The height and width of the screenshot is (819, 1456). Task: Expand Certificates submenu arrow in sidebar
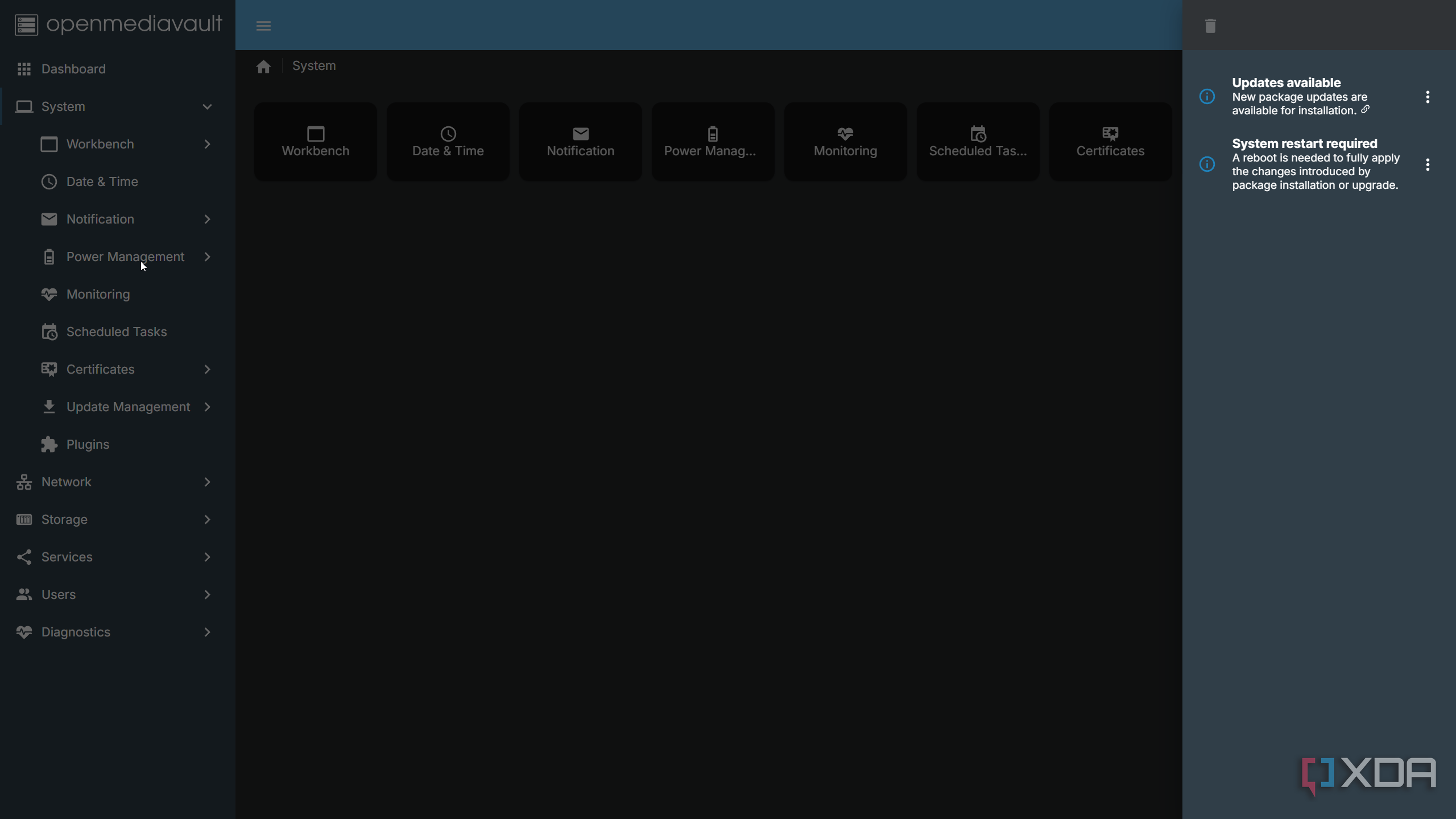[207, 369]
